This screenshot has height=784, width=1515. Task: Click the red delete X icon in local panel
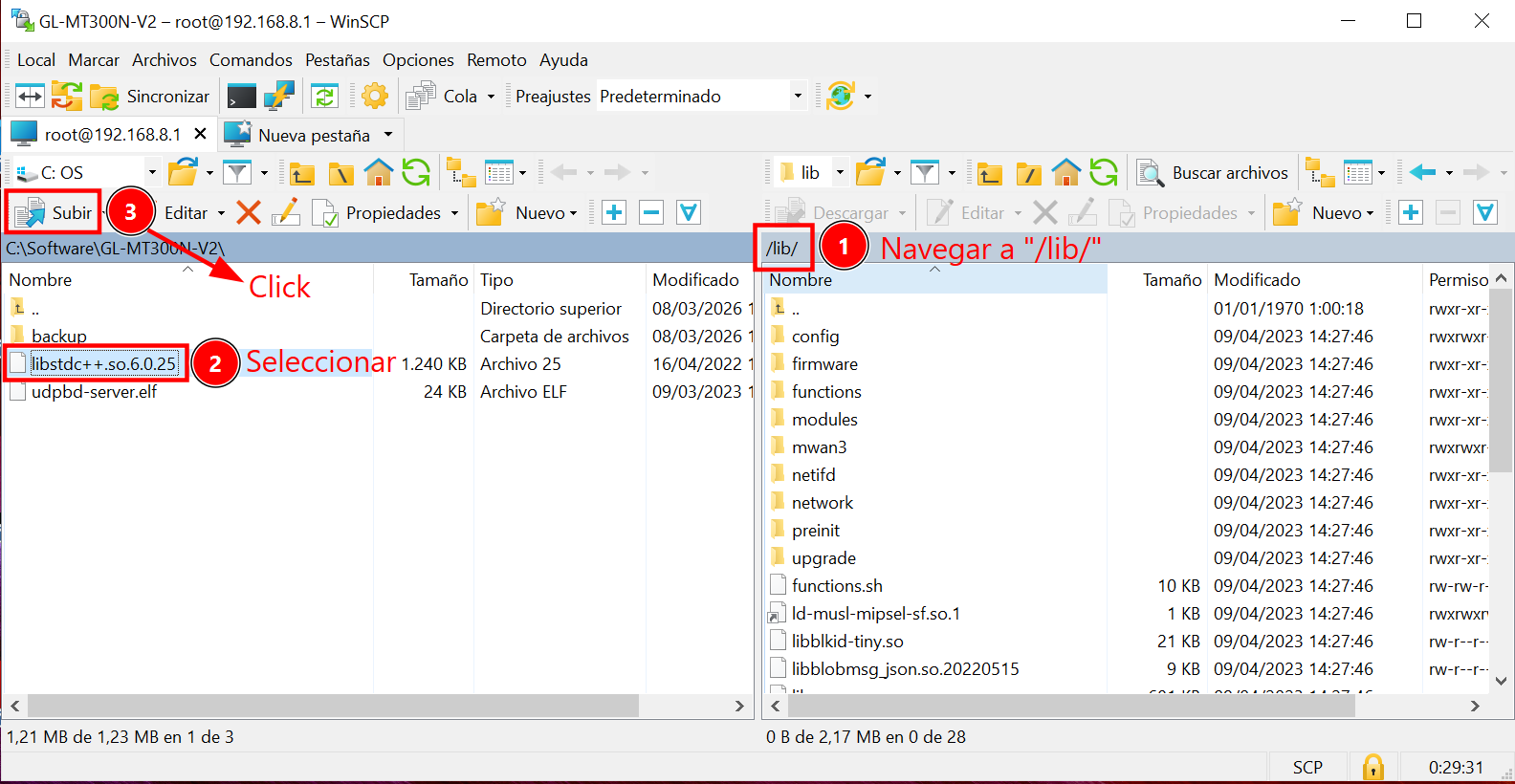click(249, 212)
